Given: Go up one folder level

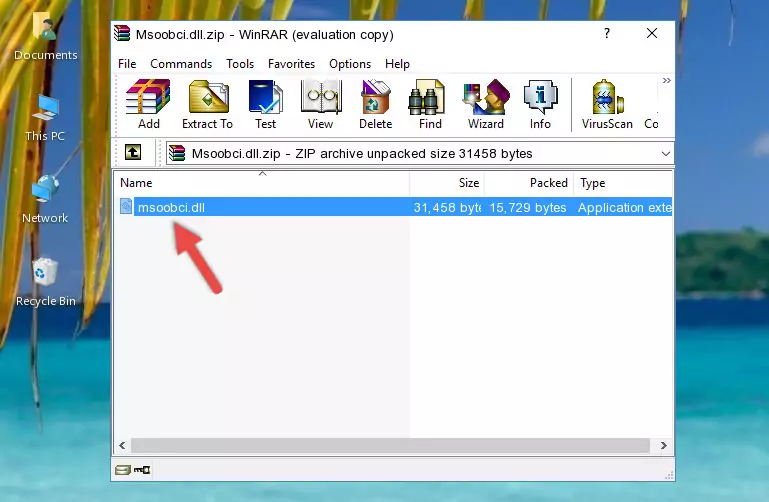Looking at the screenshot, I should pos(133,152).
